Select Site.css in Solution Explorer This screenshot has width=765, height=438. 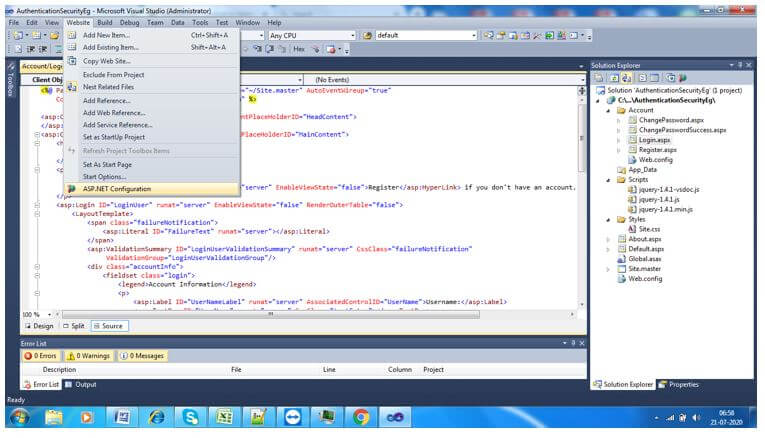649,229
